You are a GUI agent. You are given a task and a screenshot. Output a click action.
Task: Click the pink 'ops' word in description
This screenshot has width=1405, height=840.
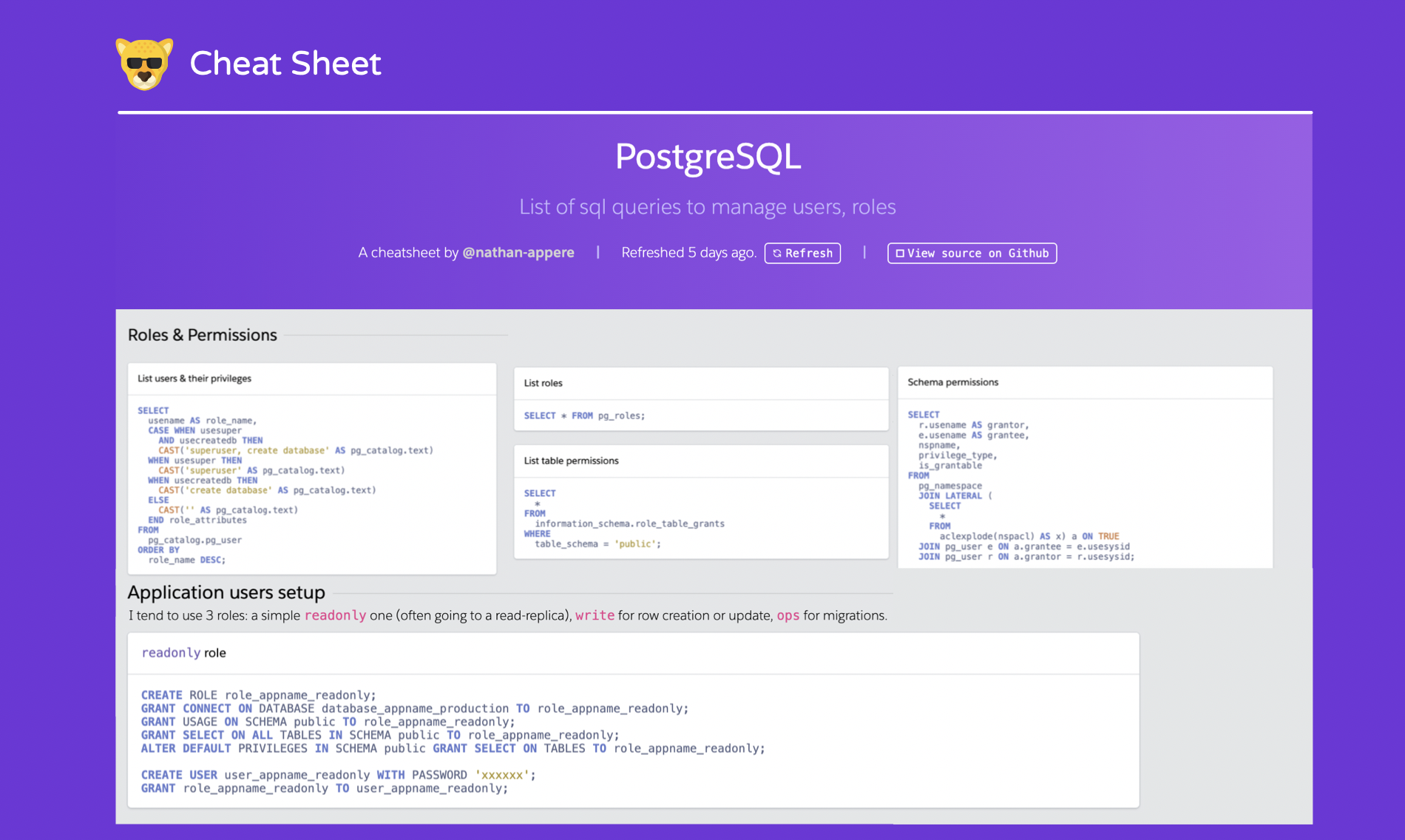click(x=788, y=615)
